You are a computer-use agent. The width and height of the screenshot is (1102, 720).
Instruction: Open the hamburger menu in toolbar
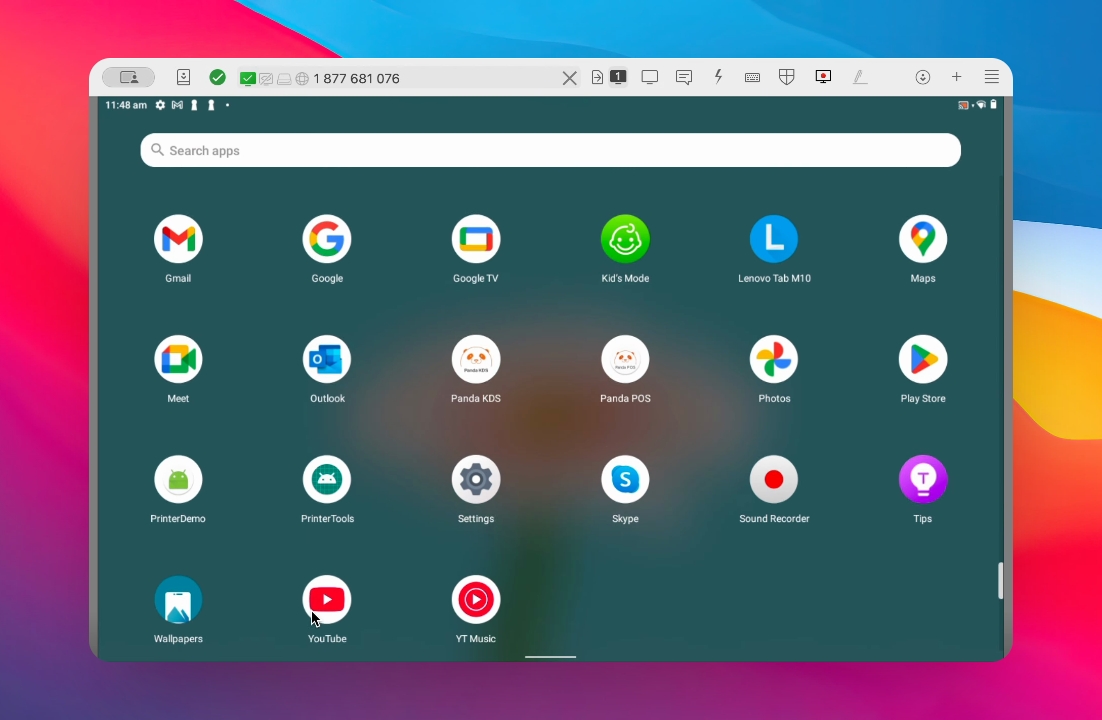pos(992,77)
